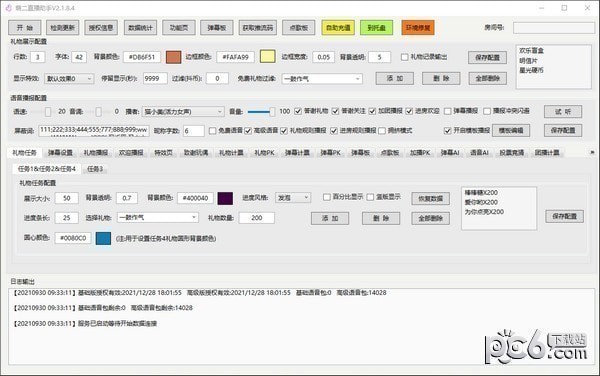The height and width of the screenshot is (376, 600).
Task: Open the voice announcer dropdown 猫小美
Action: click(x=183, y=112)
